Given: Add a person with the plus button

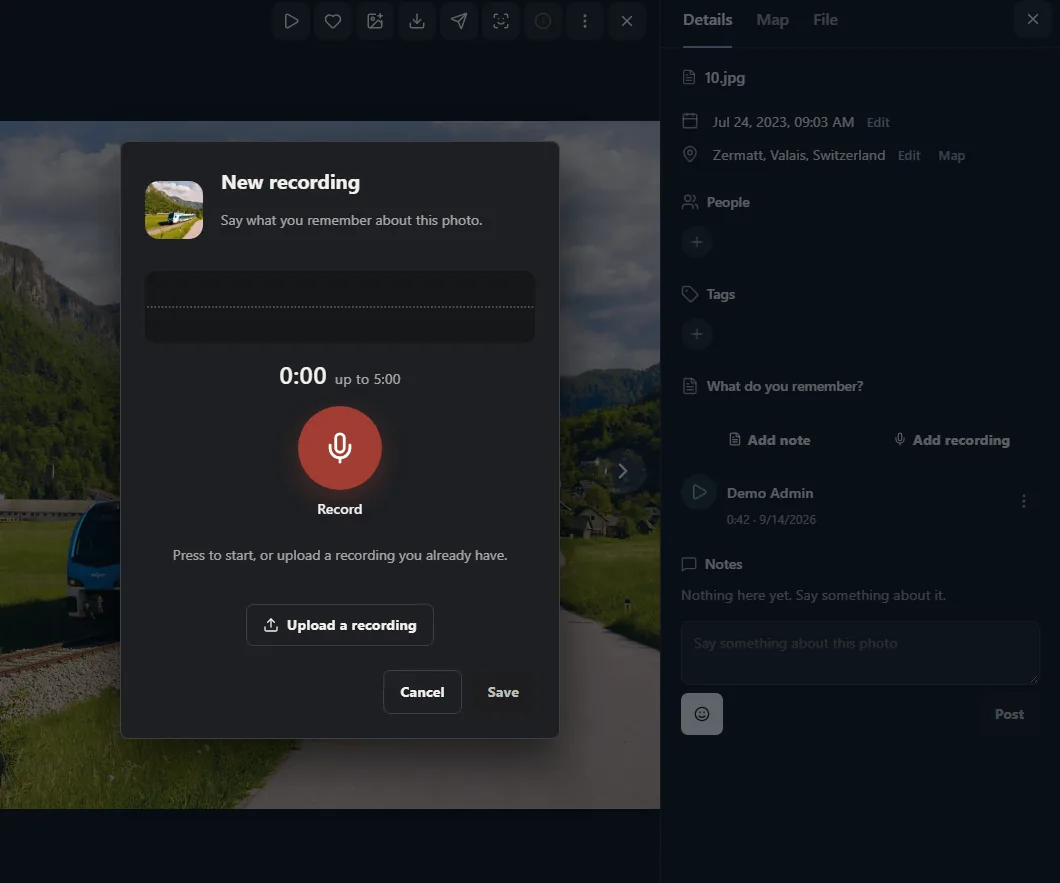Looking at the screenshot, I should click(x=696, y=242).
